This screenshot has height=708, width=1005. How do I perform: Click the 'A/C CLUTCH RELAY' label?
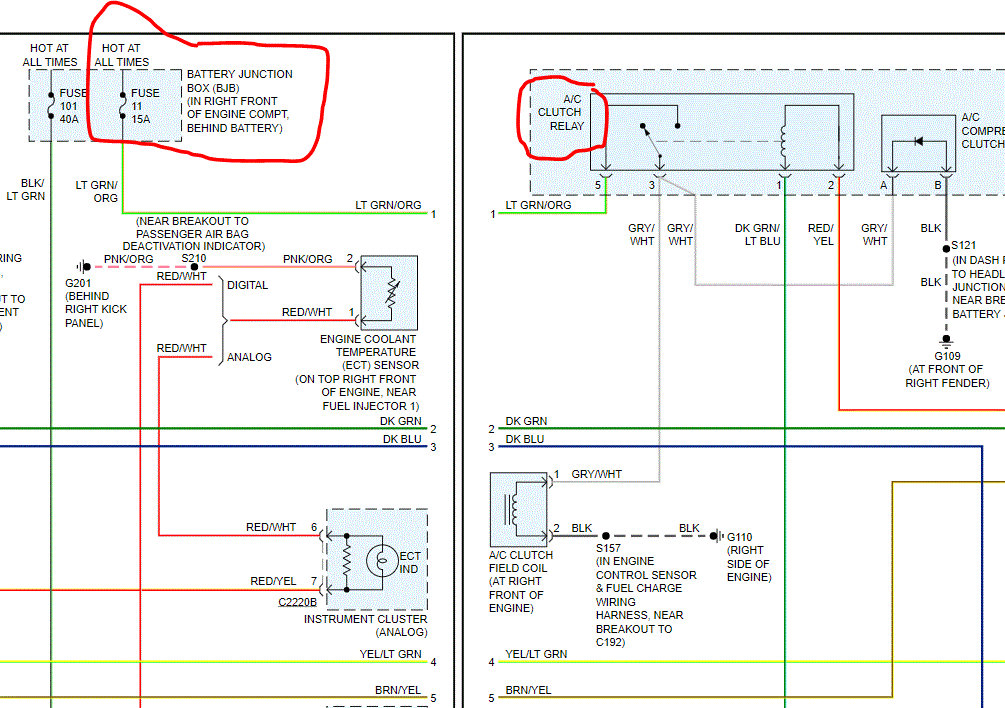(561, 113)
